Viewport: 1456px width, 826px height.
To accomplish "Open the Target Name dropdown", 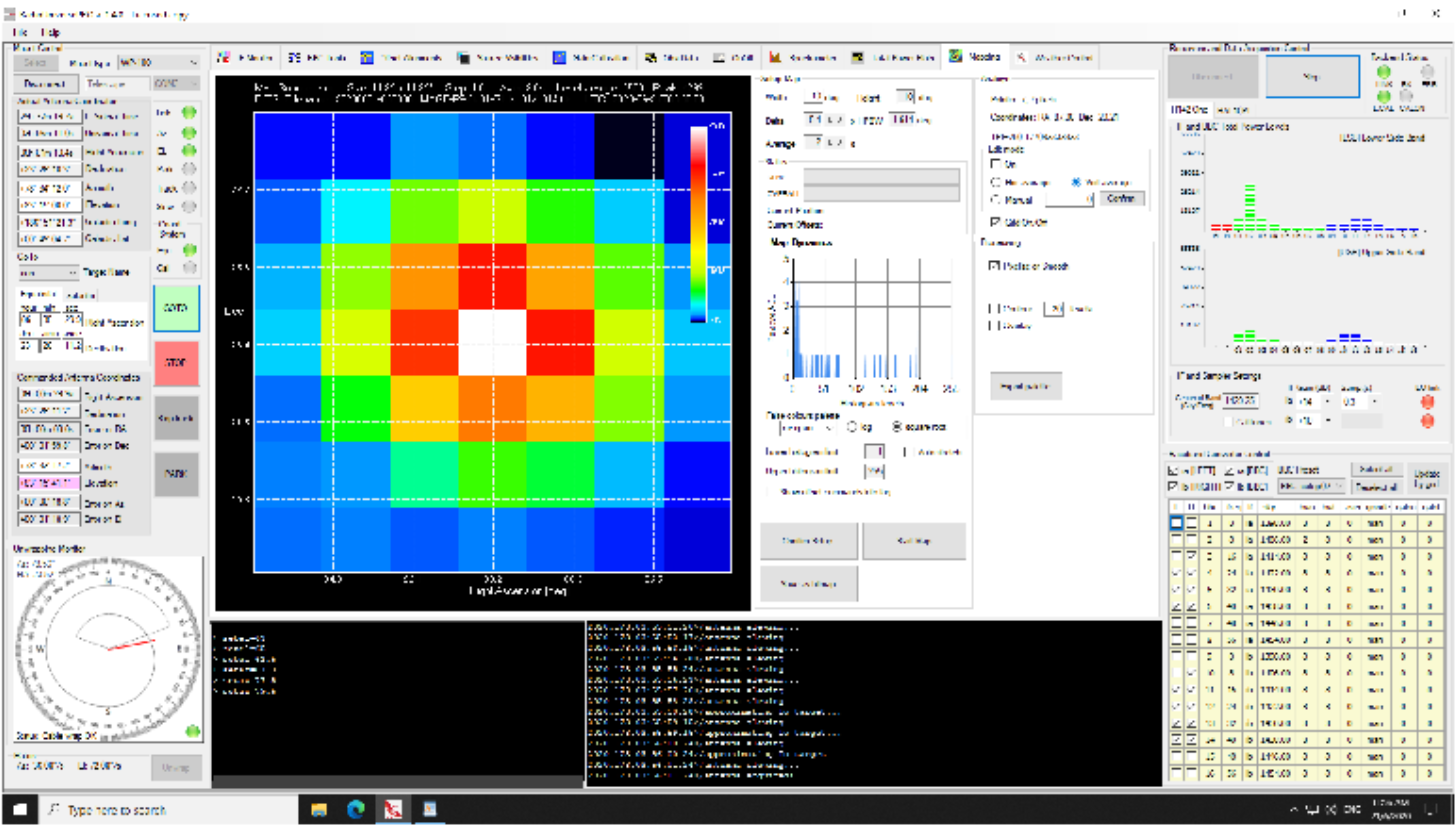I will [49, 272].
